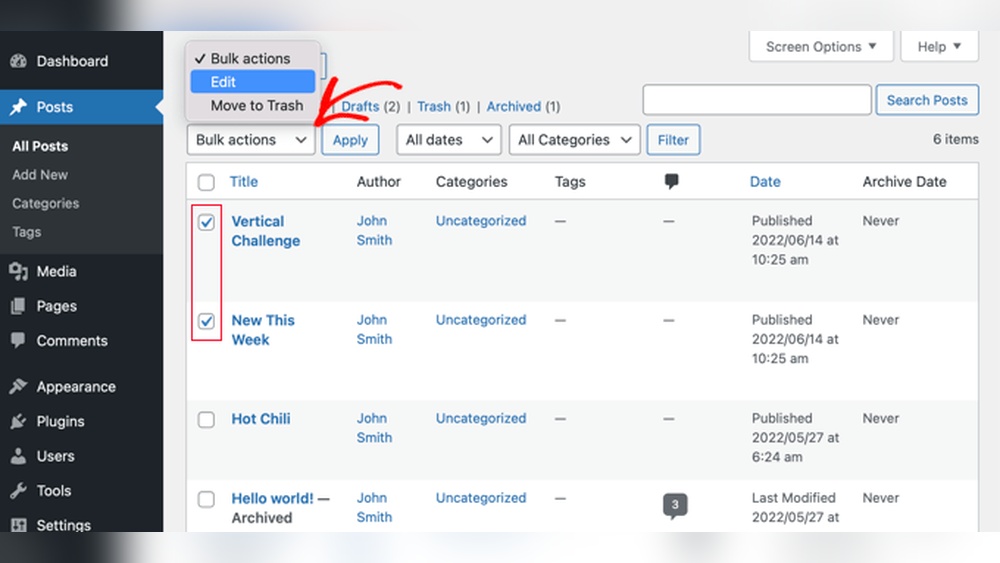1000x563 pixels.
Task: Open the New This Week post title
Action: coord(263,330)
